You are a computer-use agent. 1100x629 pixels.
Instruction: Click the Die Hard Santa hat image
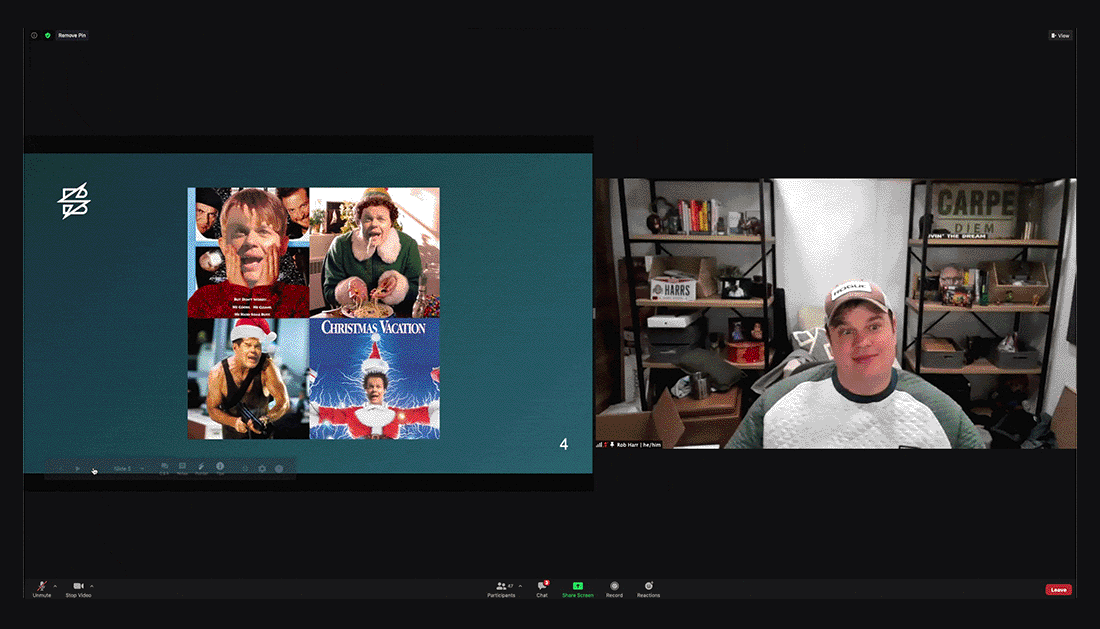(248, 379)
